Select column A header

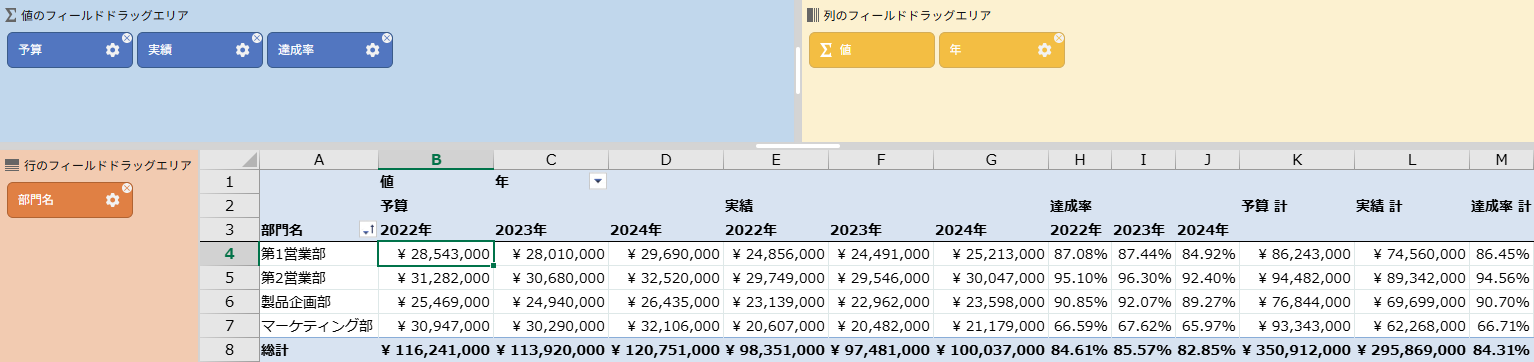[319, 160]
